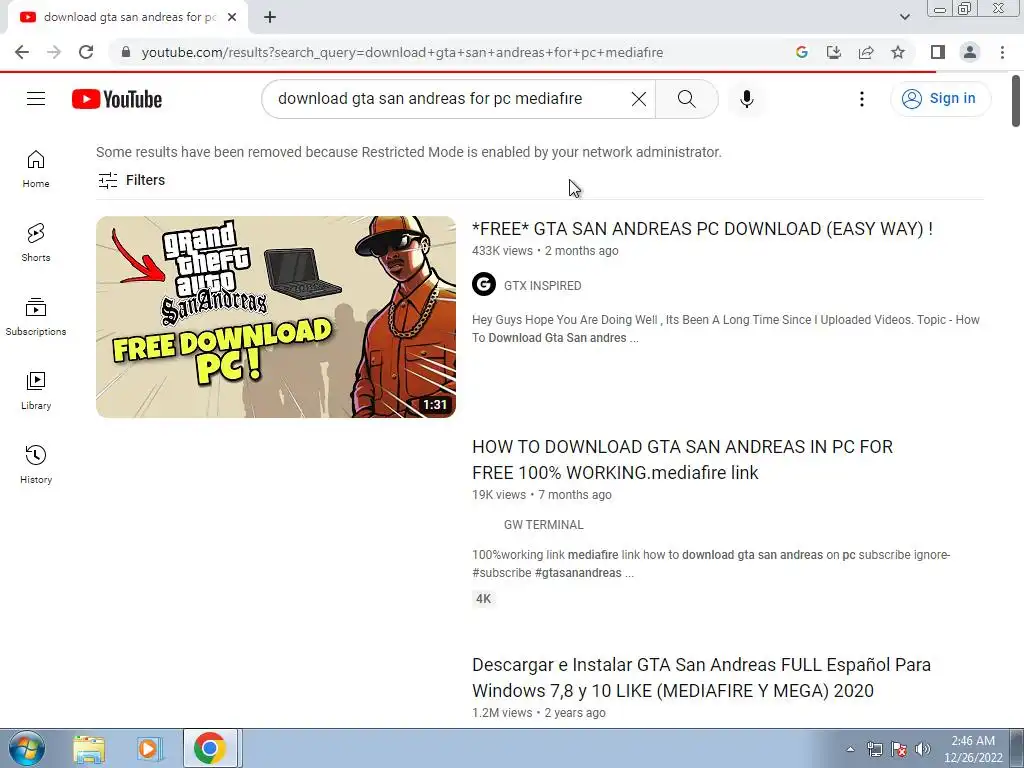Click the first video description text
The height and width of the screenshot is (768, 1024).
point(726,328)
